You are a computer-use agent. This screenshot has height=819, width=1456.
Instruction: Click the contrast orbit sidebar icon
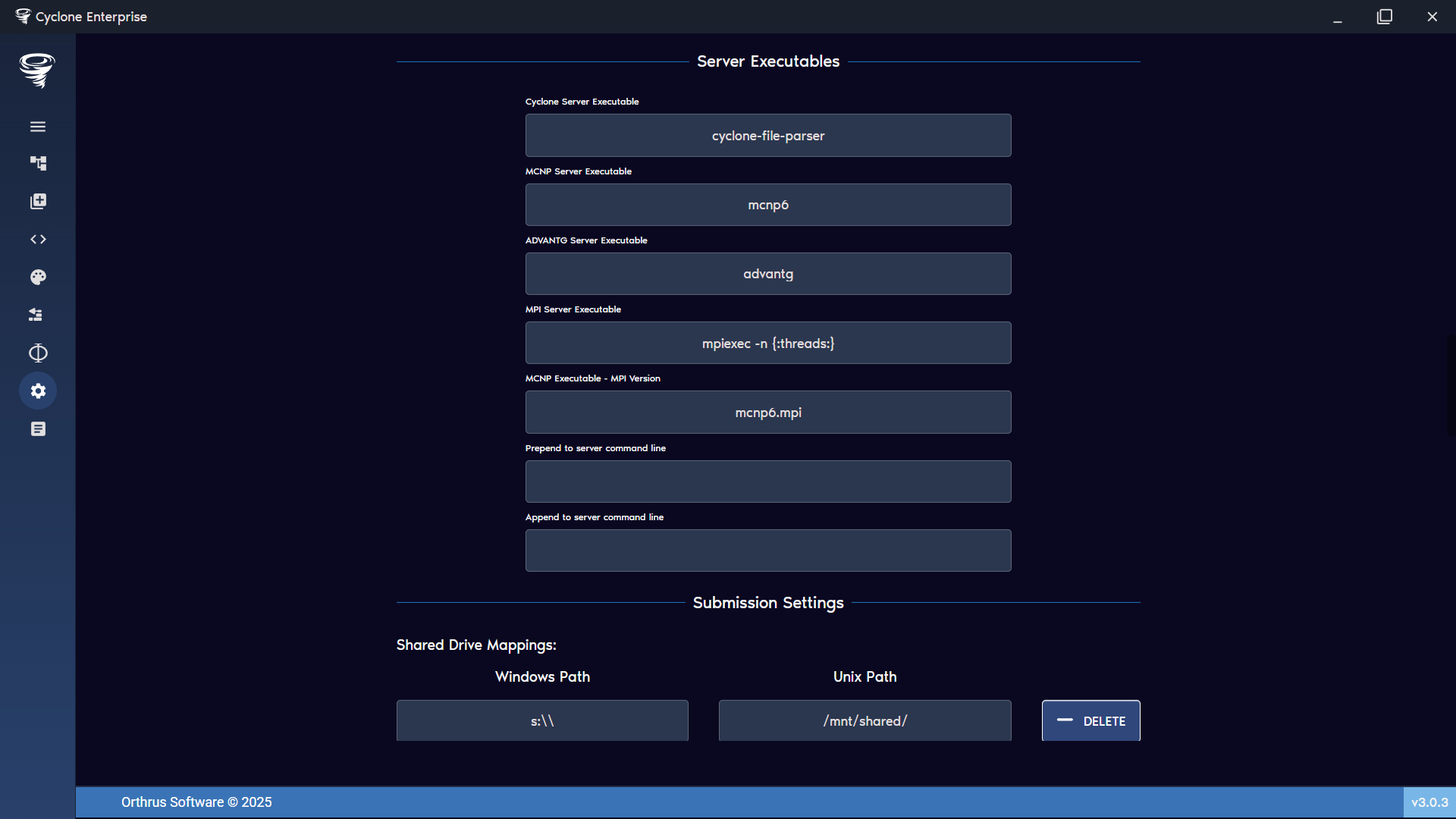tap(37, 353)
